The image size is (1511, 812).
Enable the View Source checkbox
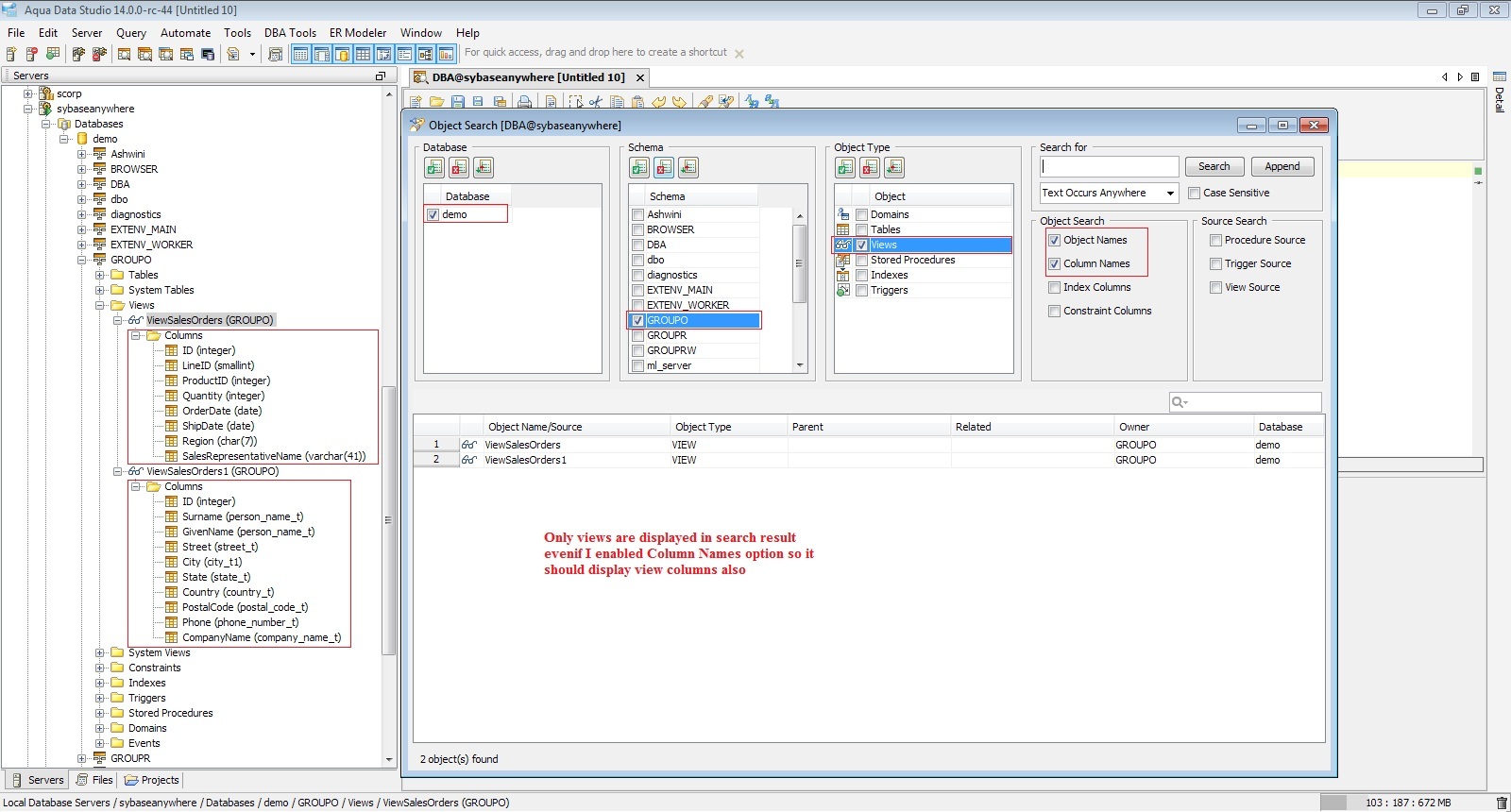tap(1216, 287)
